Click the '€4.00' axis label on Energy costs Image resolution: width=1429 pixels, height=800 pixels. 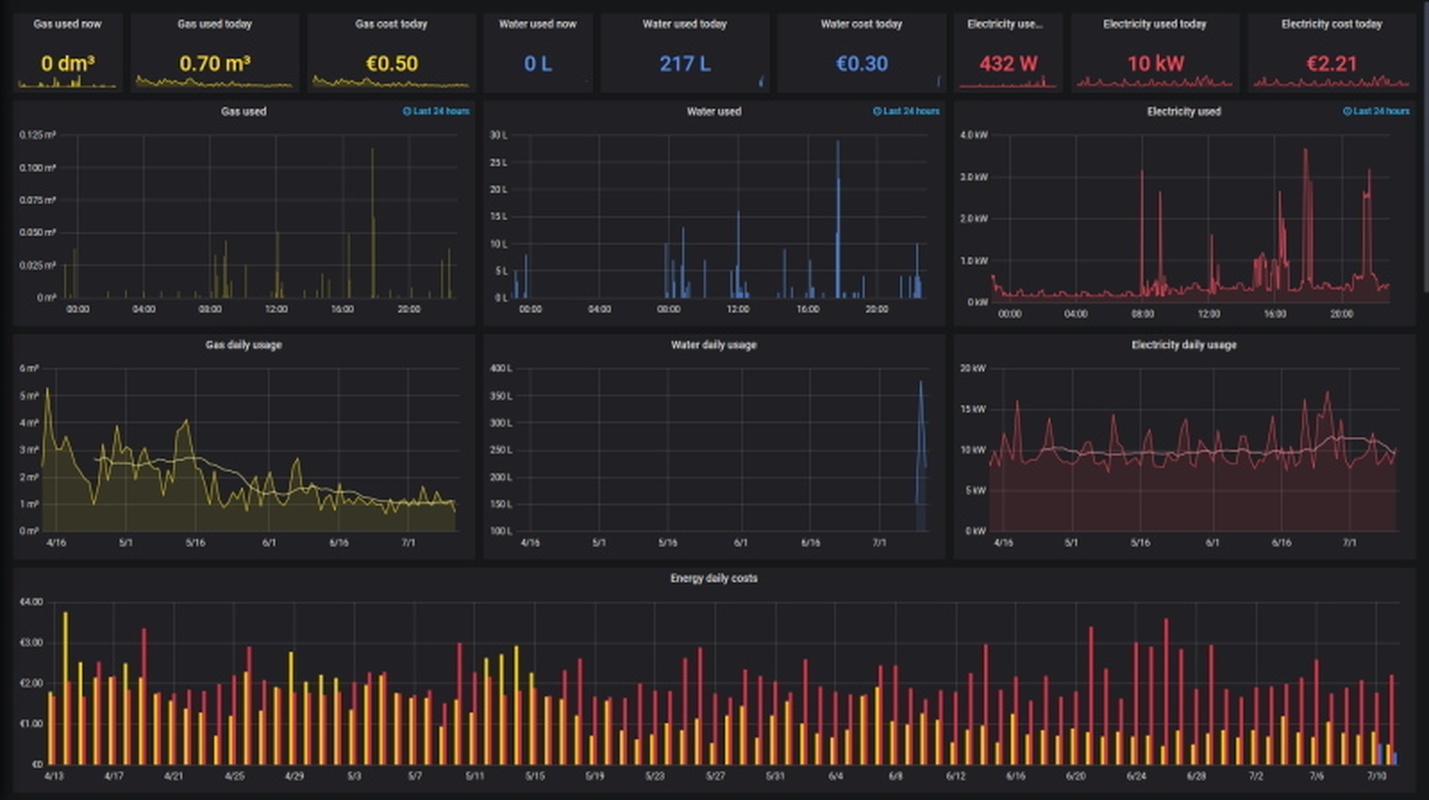31,602
